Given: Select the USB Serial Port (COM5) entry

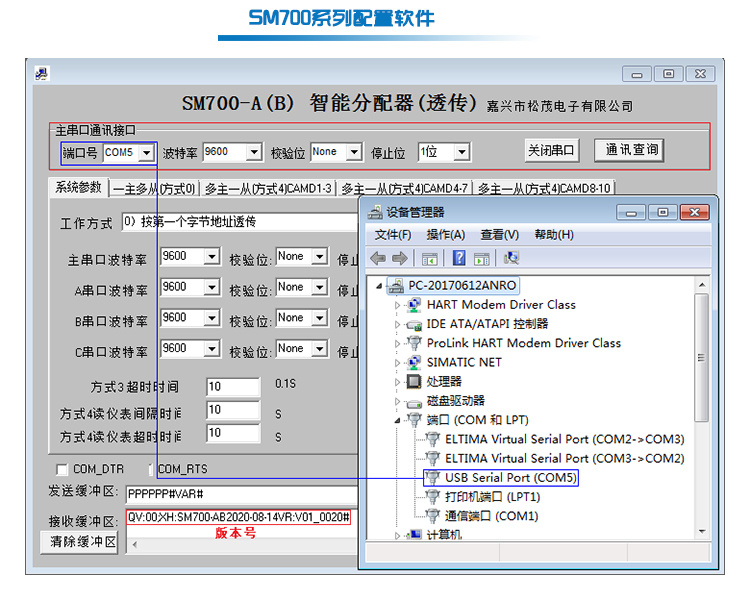Looking at the screenshot, I should click(x=511, y=478).
